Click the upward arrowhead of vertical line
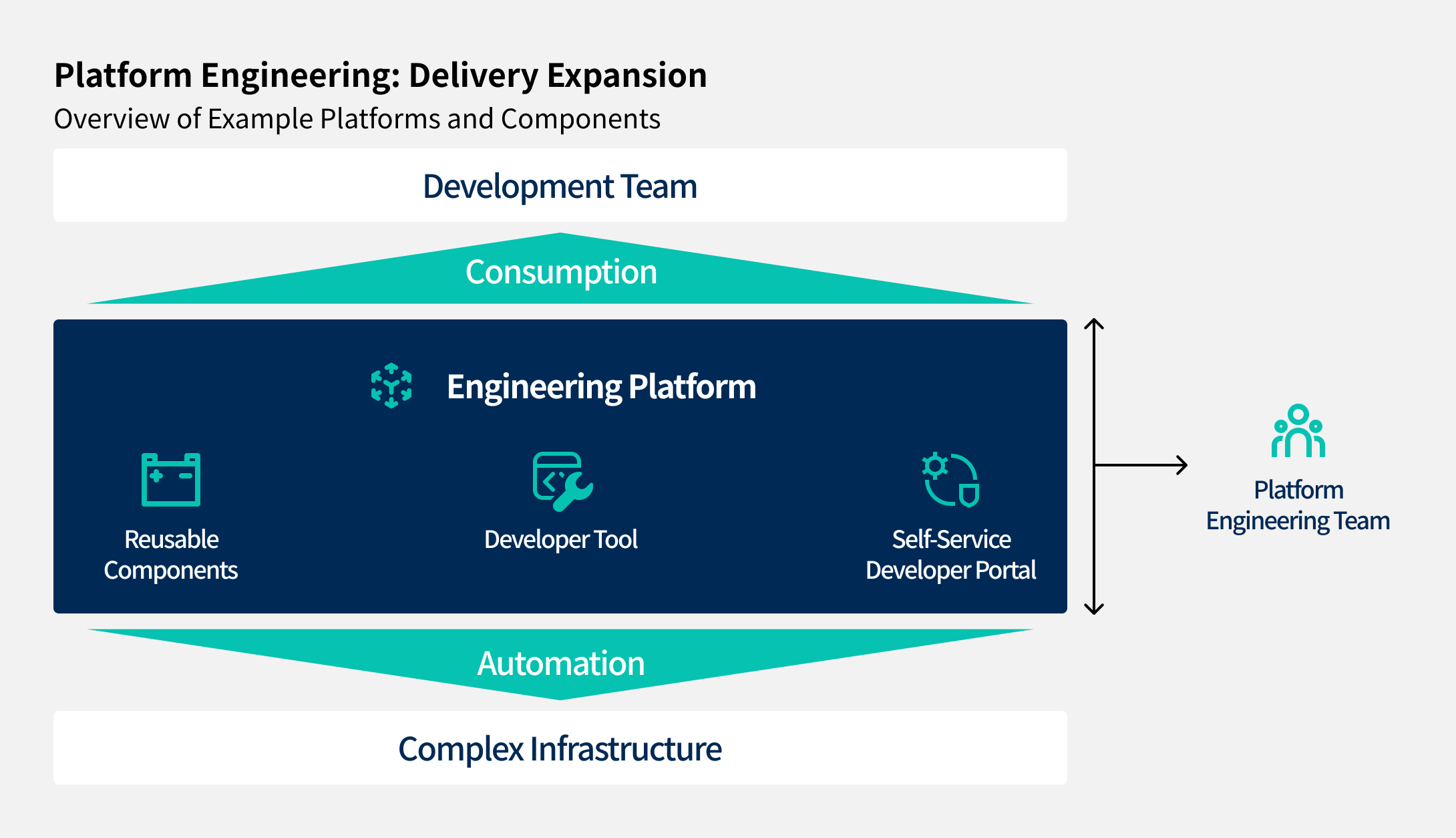Viewport: 1456px width, 838px height. click(1094, 324)
